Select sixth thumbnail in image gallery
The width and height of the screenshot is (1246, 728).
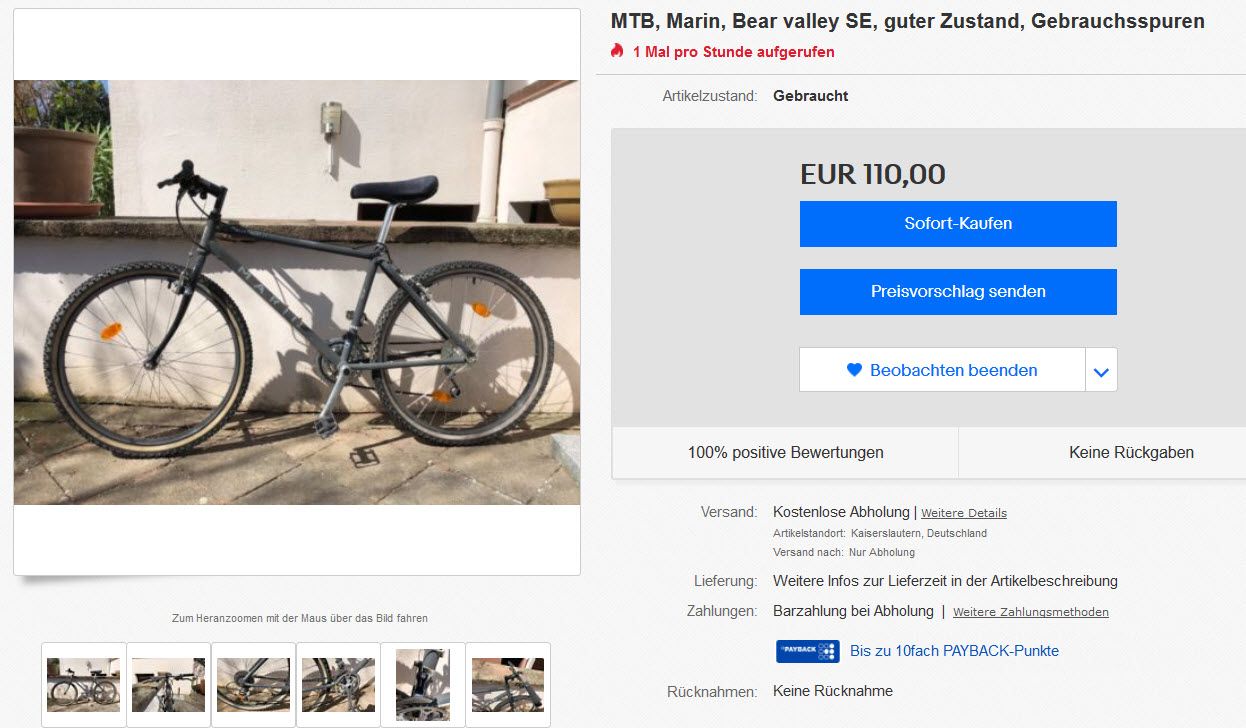point(508,684)
